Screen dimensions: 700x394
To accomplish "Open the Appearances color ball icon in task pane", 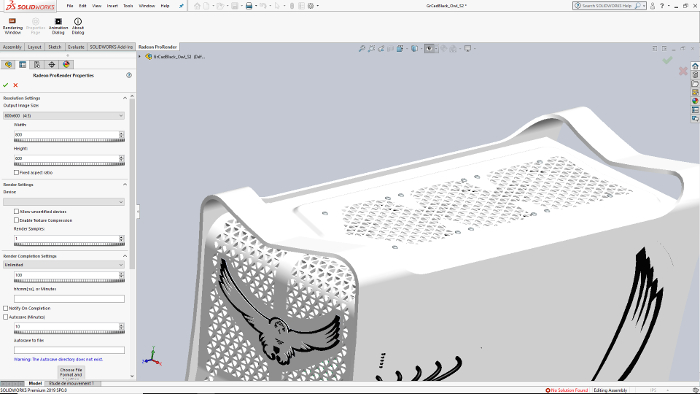I will coord(695,101).
